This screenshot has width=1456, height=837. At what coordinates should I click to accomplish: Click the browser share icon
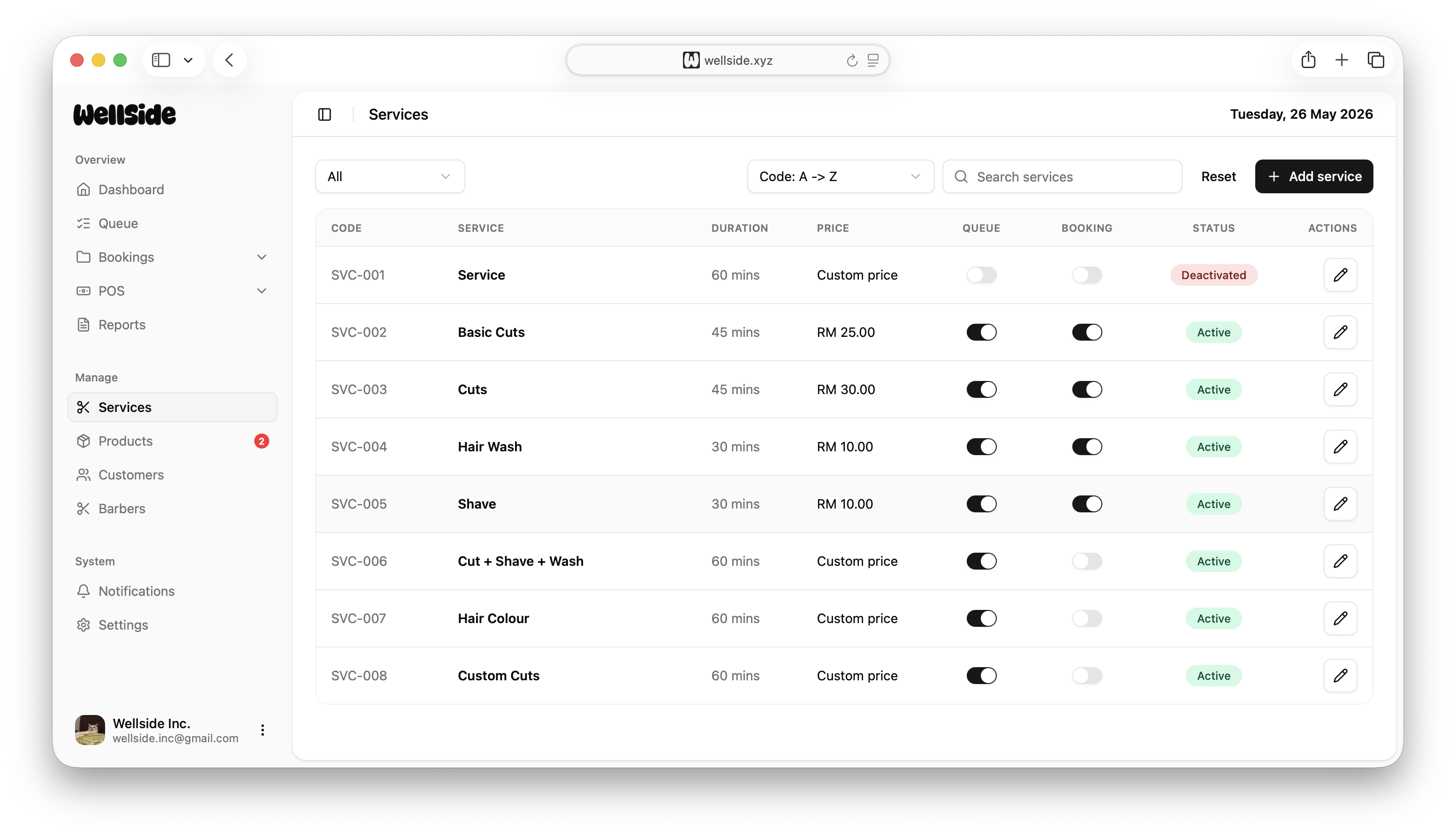tap(1308, 59)
